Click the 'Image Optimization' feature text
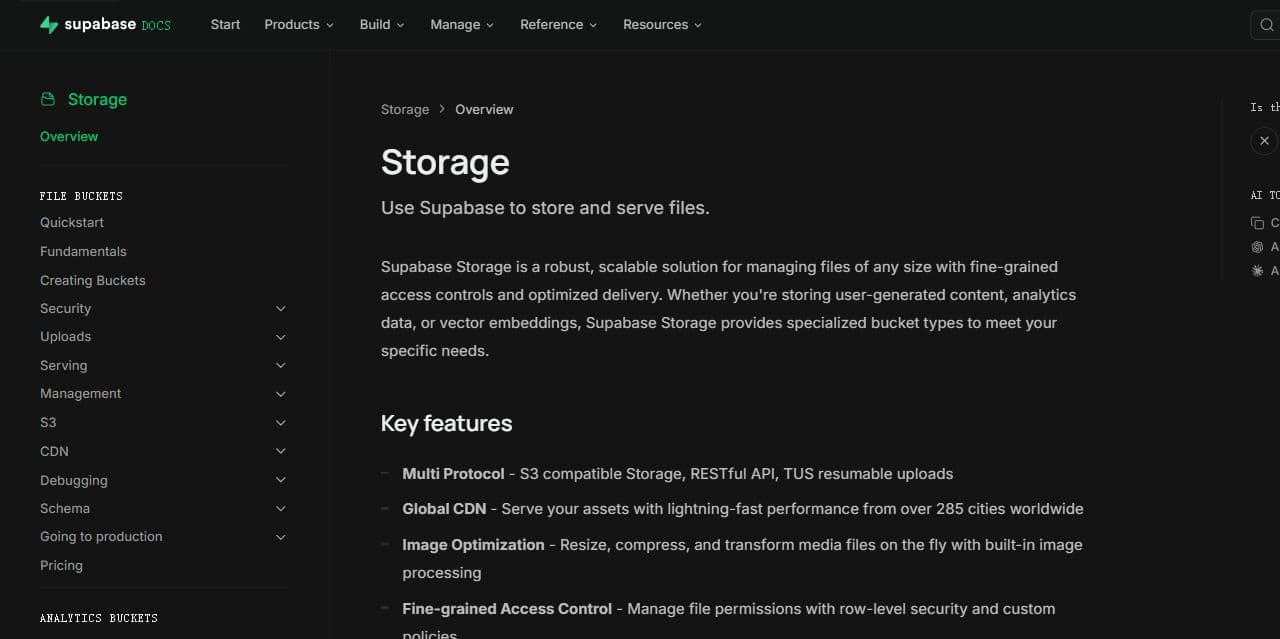Screen dimensions: 1280x639 tap(473, 545)
